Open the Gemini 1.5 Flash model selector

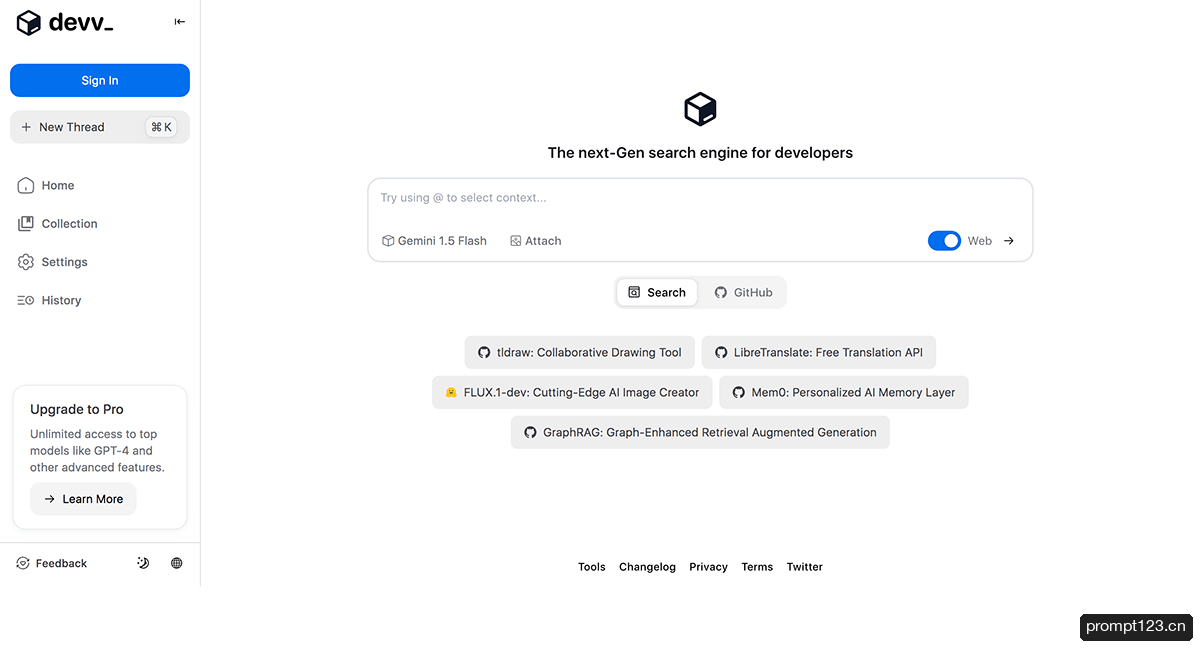(434, 241)
